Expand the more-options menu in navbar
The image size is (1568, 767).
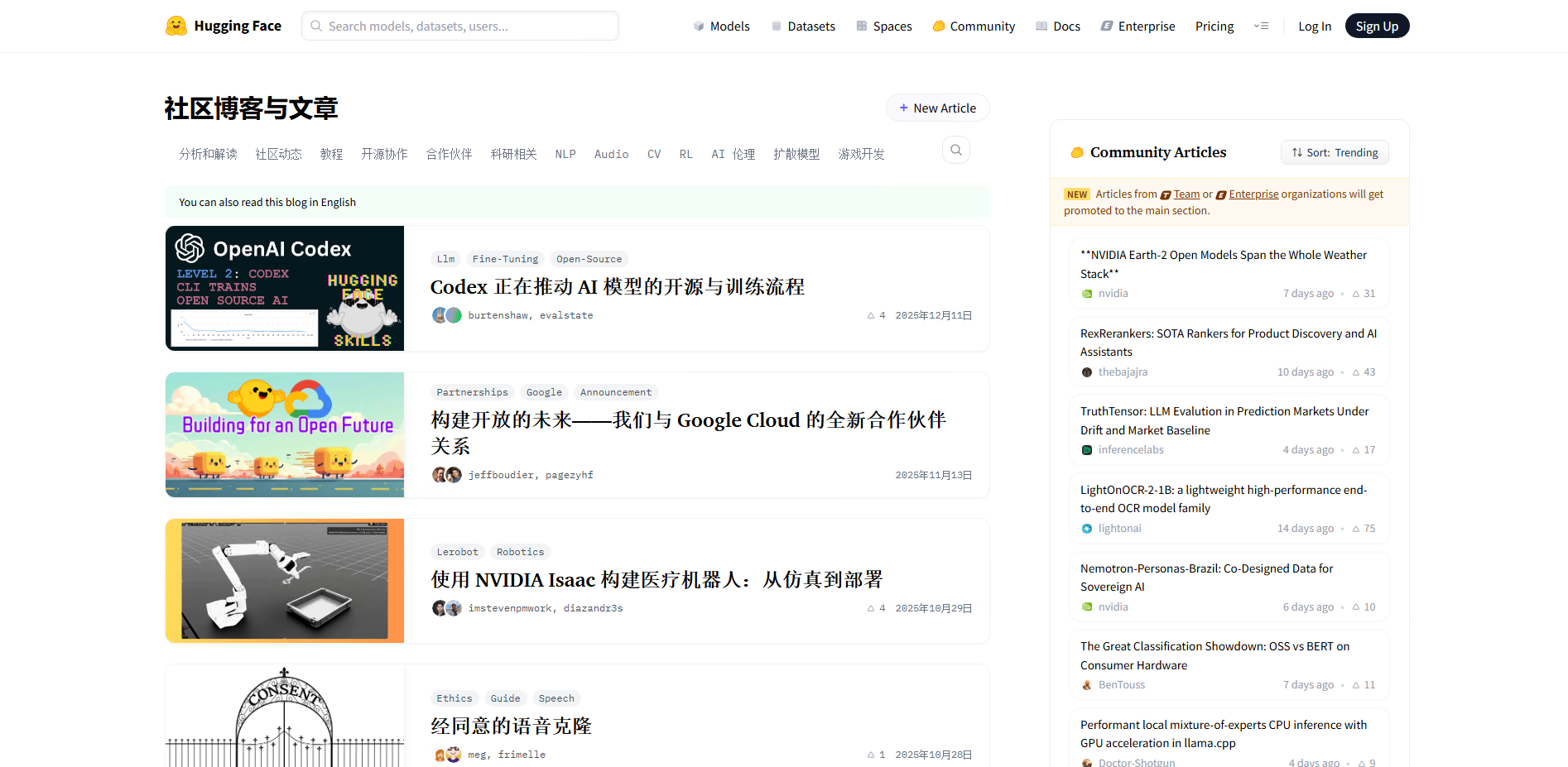tap(1261, 26)
